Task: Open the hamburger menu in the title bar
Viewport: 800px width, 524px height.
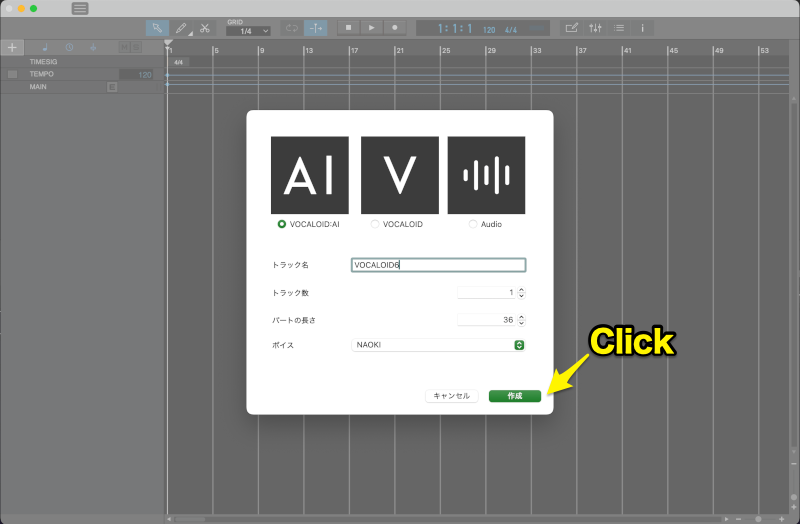Action: tap(80, 8)
